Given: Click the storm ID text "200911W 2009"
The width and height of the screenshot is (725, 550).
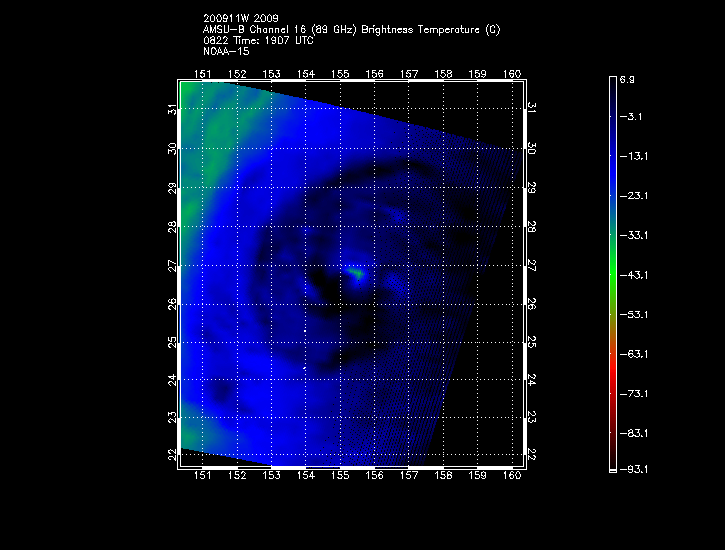Looking at the screenshot, I should [x=241, y=18].
